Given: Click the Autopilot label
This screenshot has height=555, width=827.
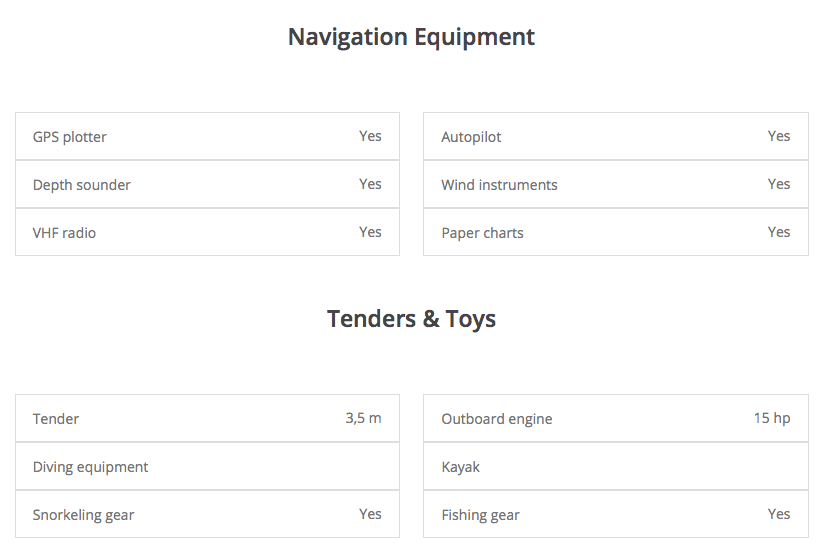Looking at the screenshot, I should click(471, 137).
